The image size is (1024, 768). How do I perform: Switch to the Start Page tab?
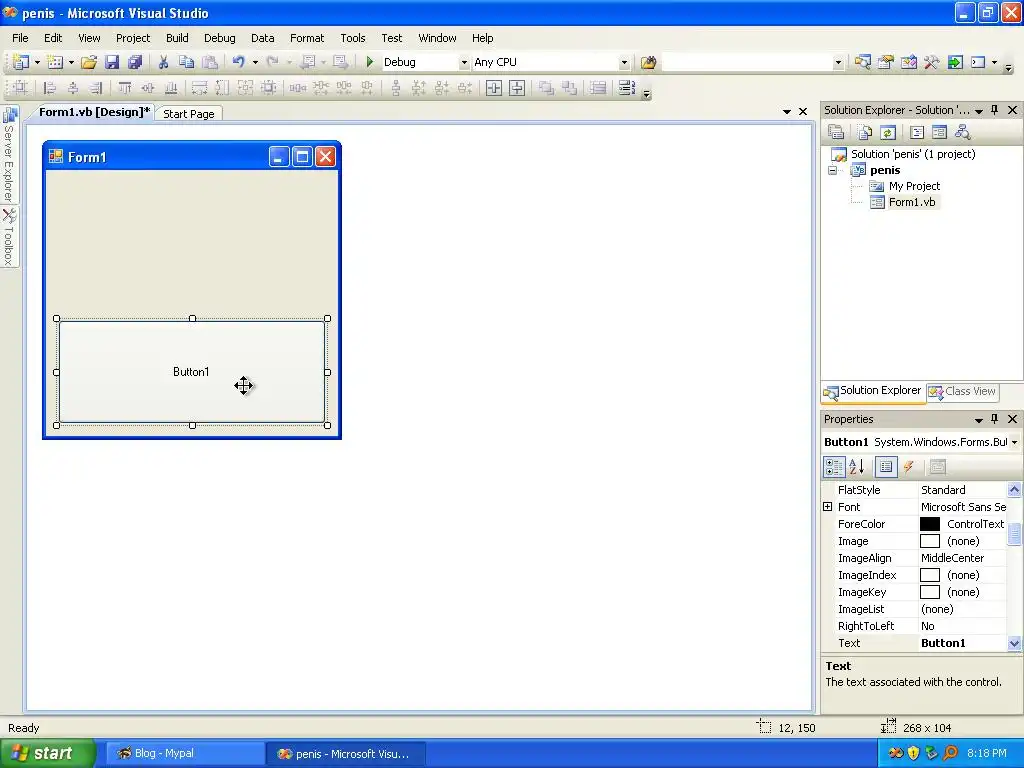pyautogui.click(x=189, y=114)
